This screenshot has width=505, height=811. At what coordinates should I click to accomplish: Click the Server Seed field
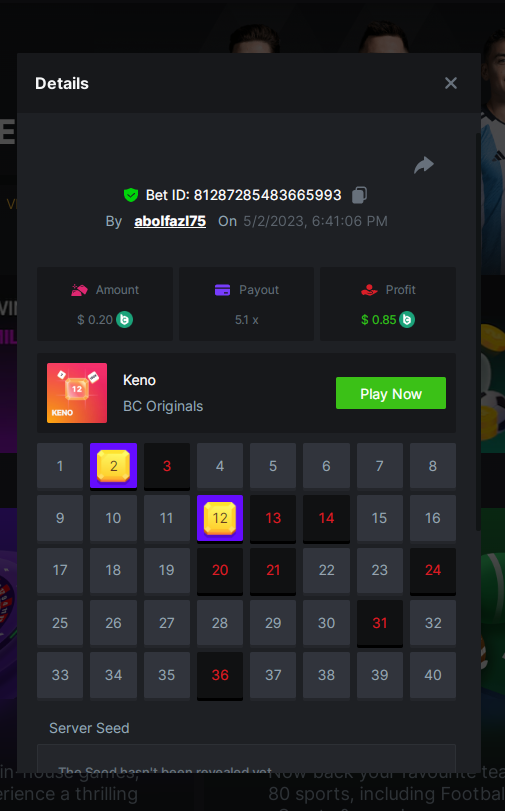[x=246, y=758]
